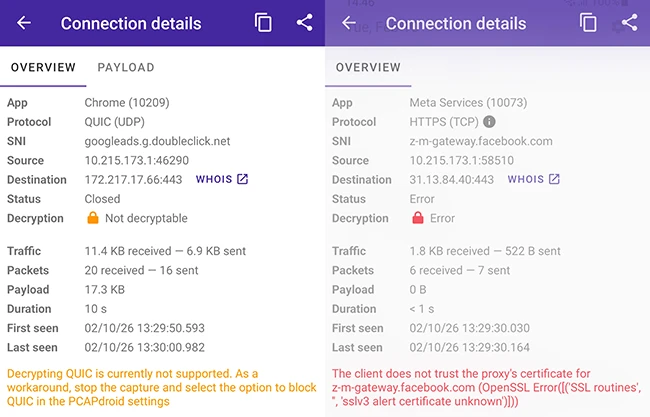Select the left OVERVIEW tab

click(x=43, y=67)
